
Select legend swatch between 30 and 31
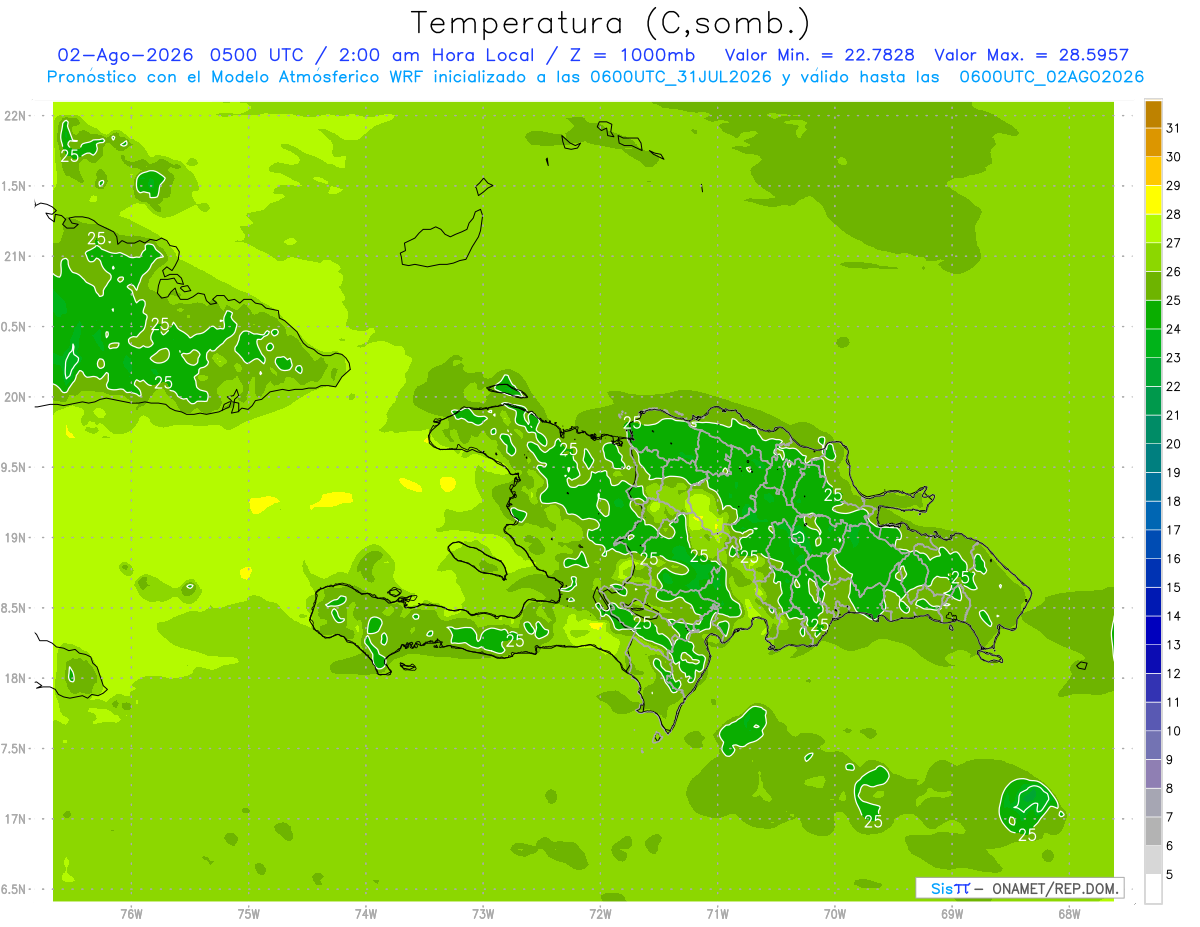click(1153, 143)
